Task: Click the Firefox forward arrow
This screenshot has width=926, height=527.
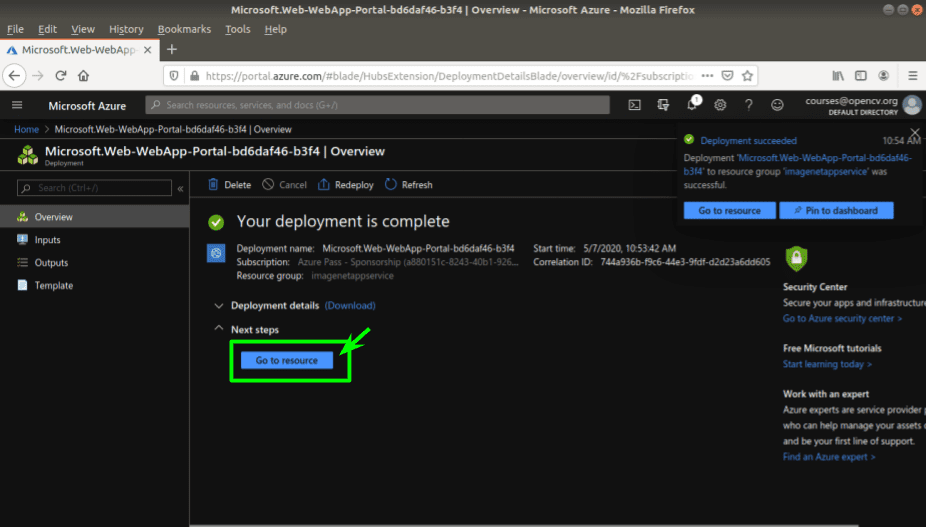Action: [x=38, y=76]
